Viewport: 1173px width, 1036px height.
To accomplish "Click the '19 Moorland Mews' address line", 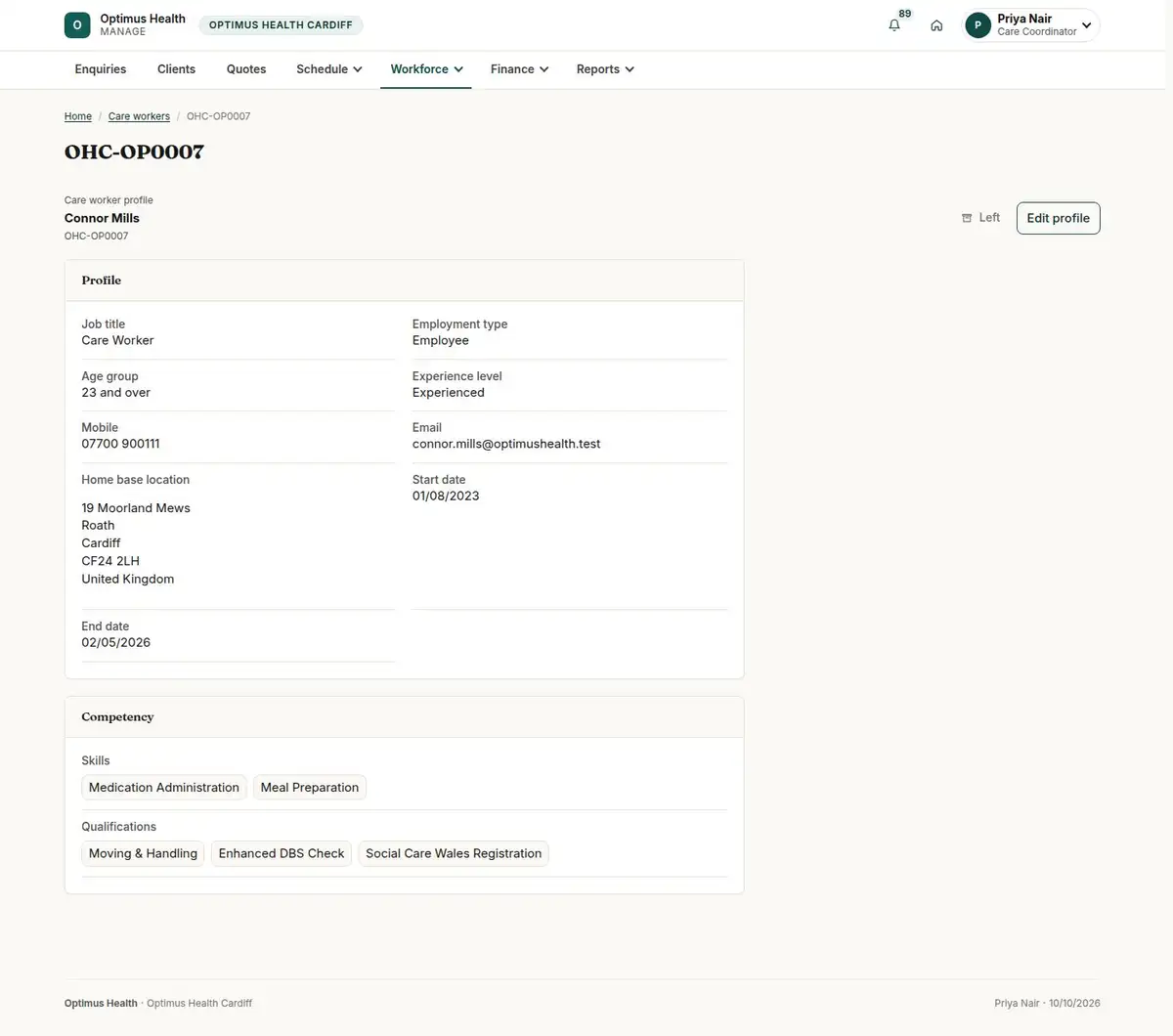I will coord(136,508).
